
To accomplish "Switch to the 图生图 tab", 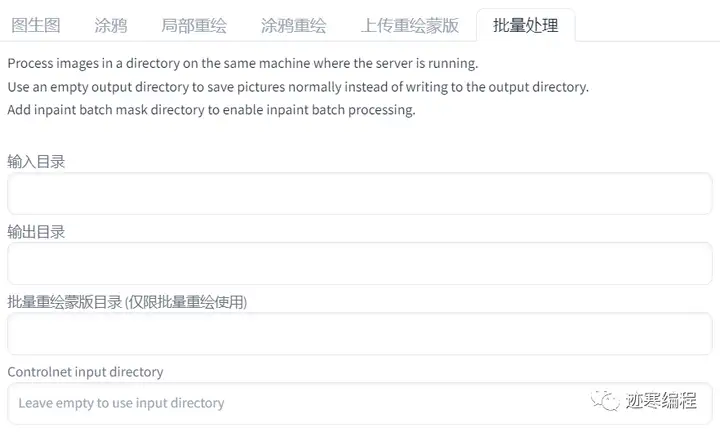I will point(37,25).
